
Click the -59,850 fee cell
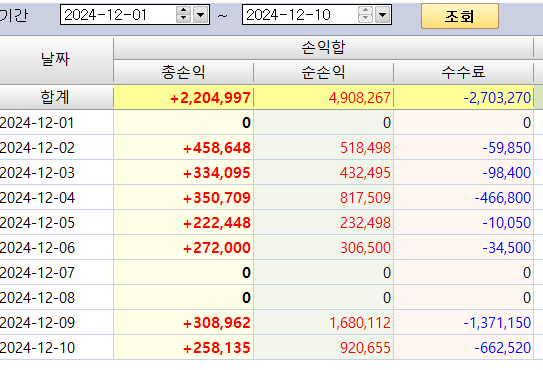(x=463, y=148)
